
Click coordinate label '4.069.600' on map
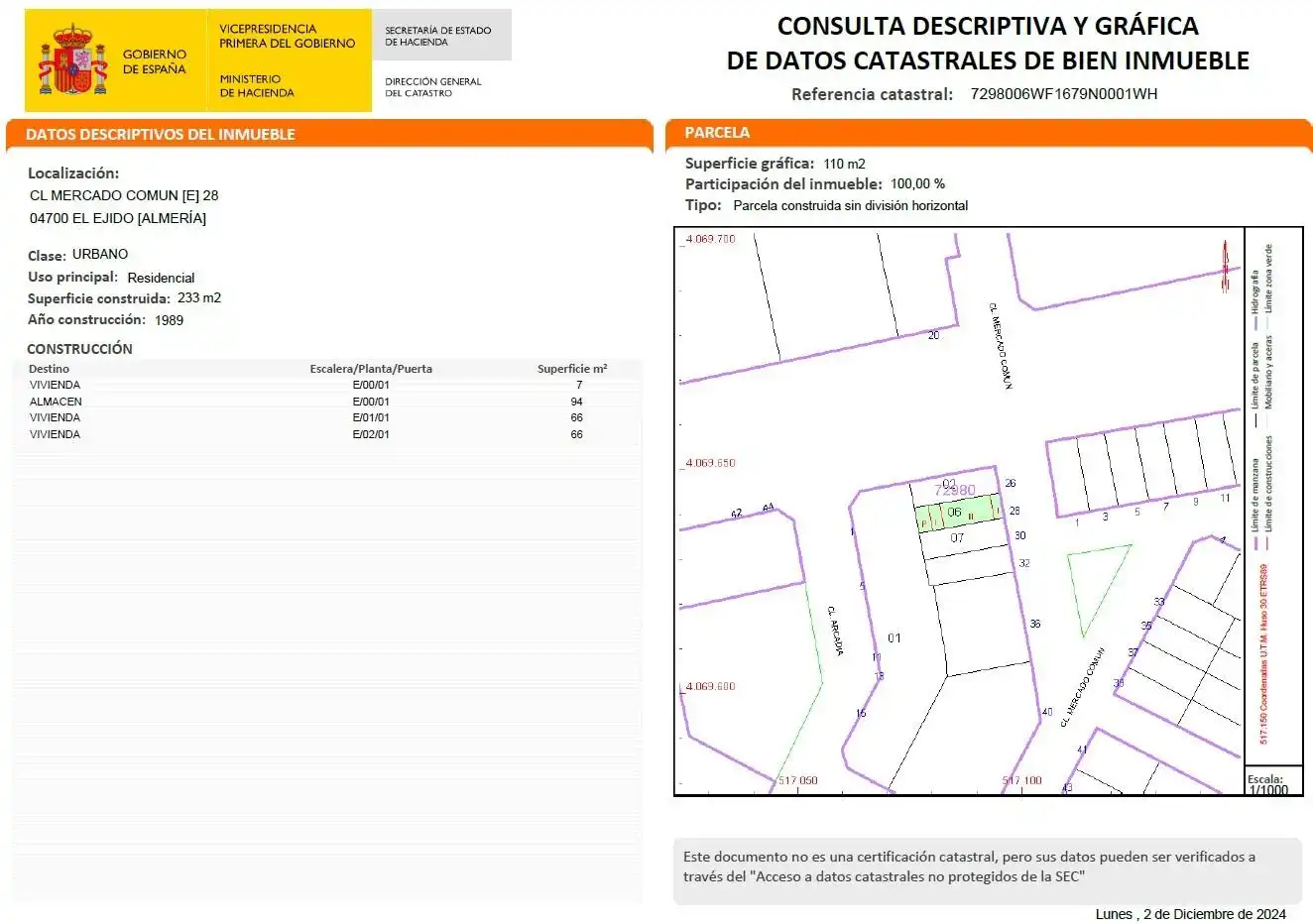tap(710, 686)
